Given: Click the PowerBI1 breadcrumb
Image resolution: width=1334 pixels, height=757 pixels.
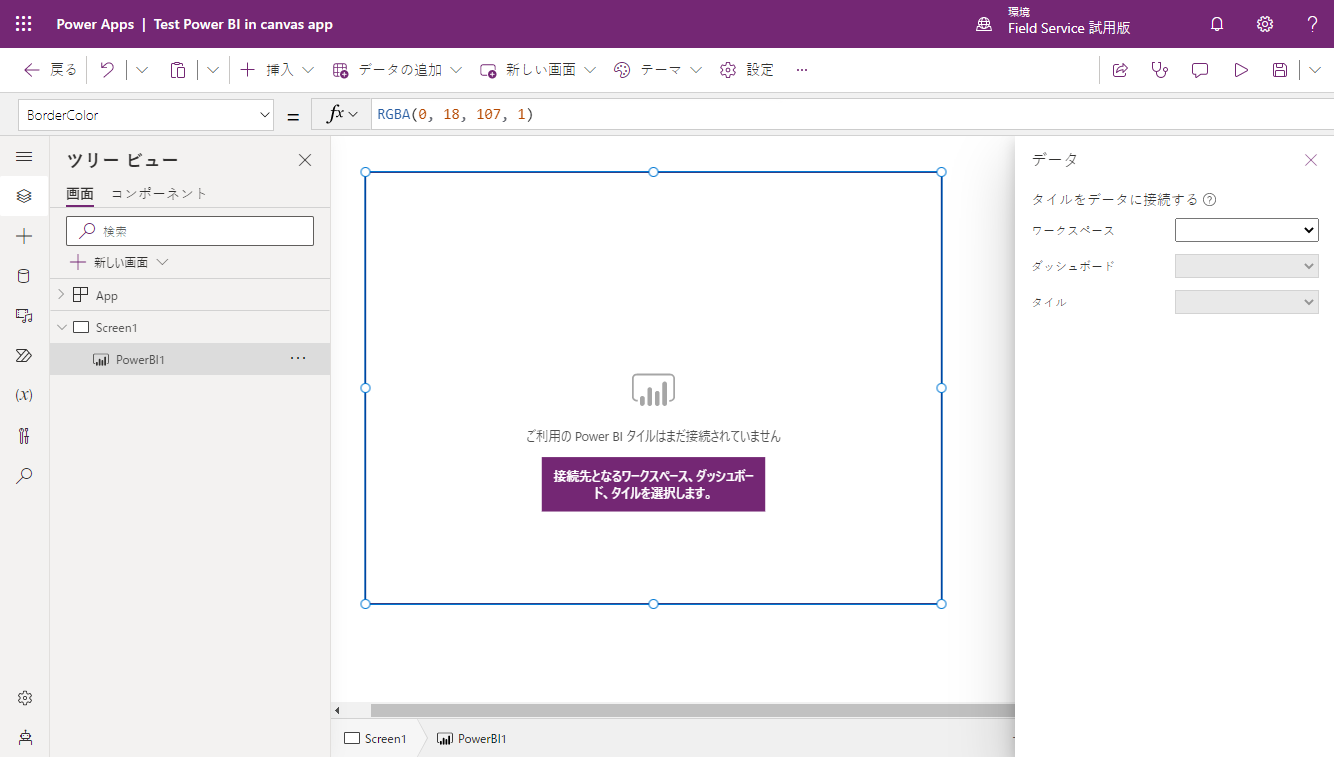Looking at the screenshot, I should pos(472,739).
